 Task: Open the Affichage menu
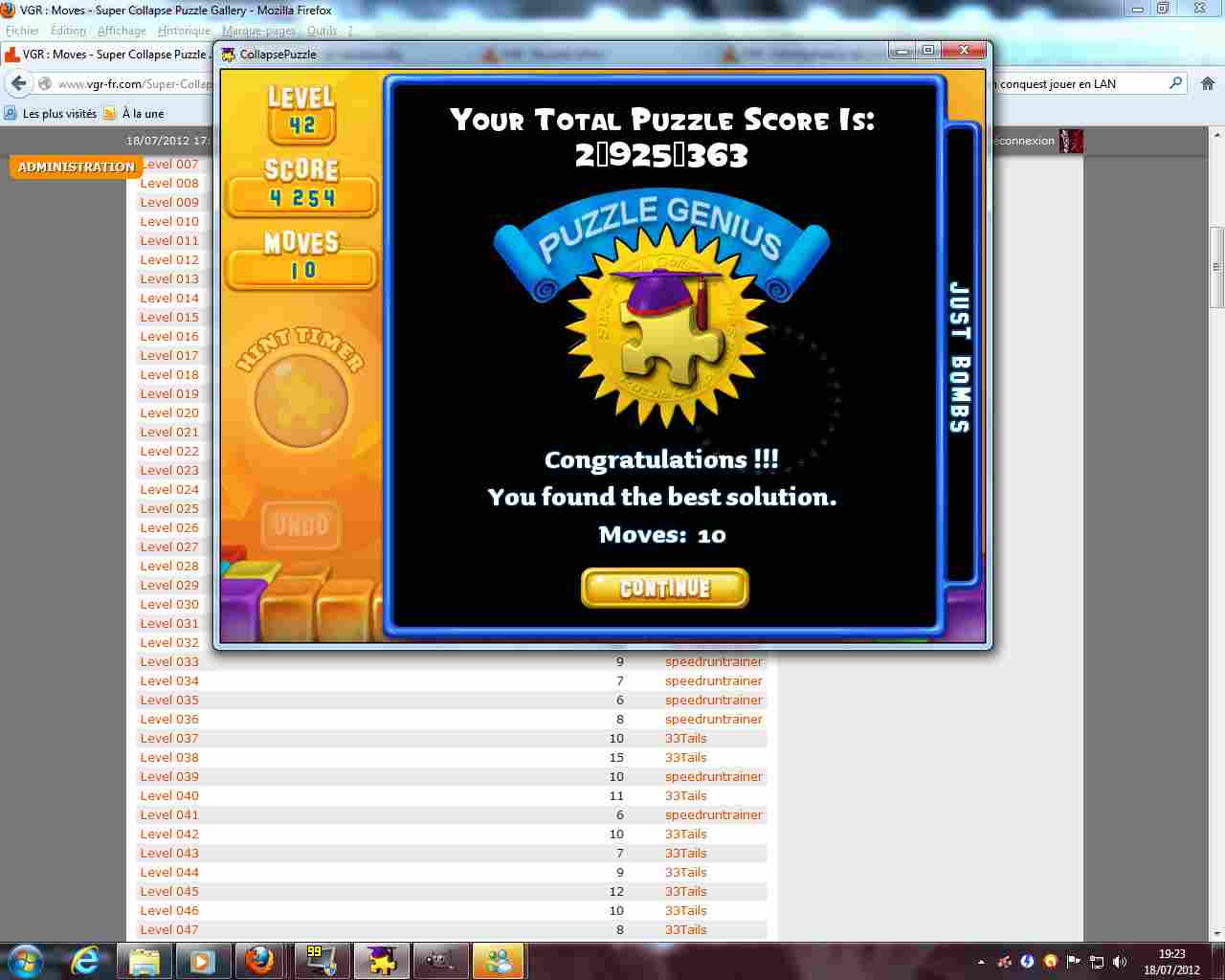122,31
